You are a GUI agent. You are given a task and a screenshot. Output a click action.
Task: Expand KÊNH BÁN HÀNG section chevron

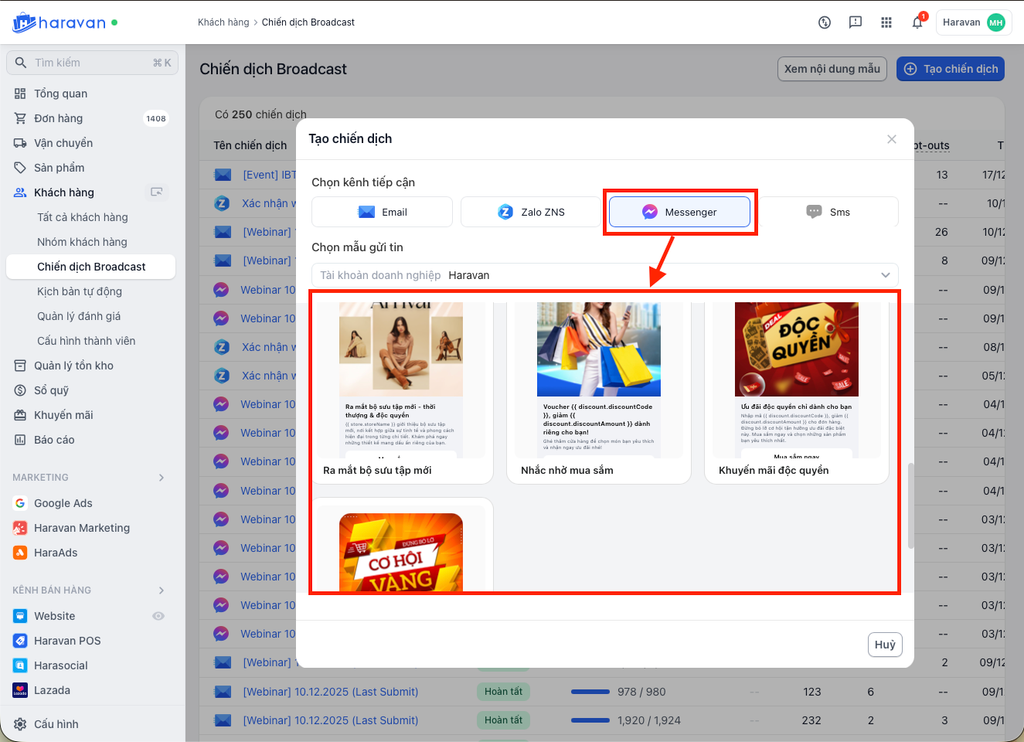click(161, 591)
